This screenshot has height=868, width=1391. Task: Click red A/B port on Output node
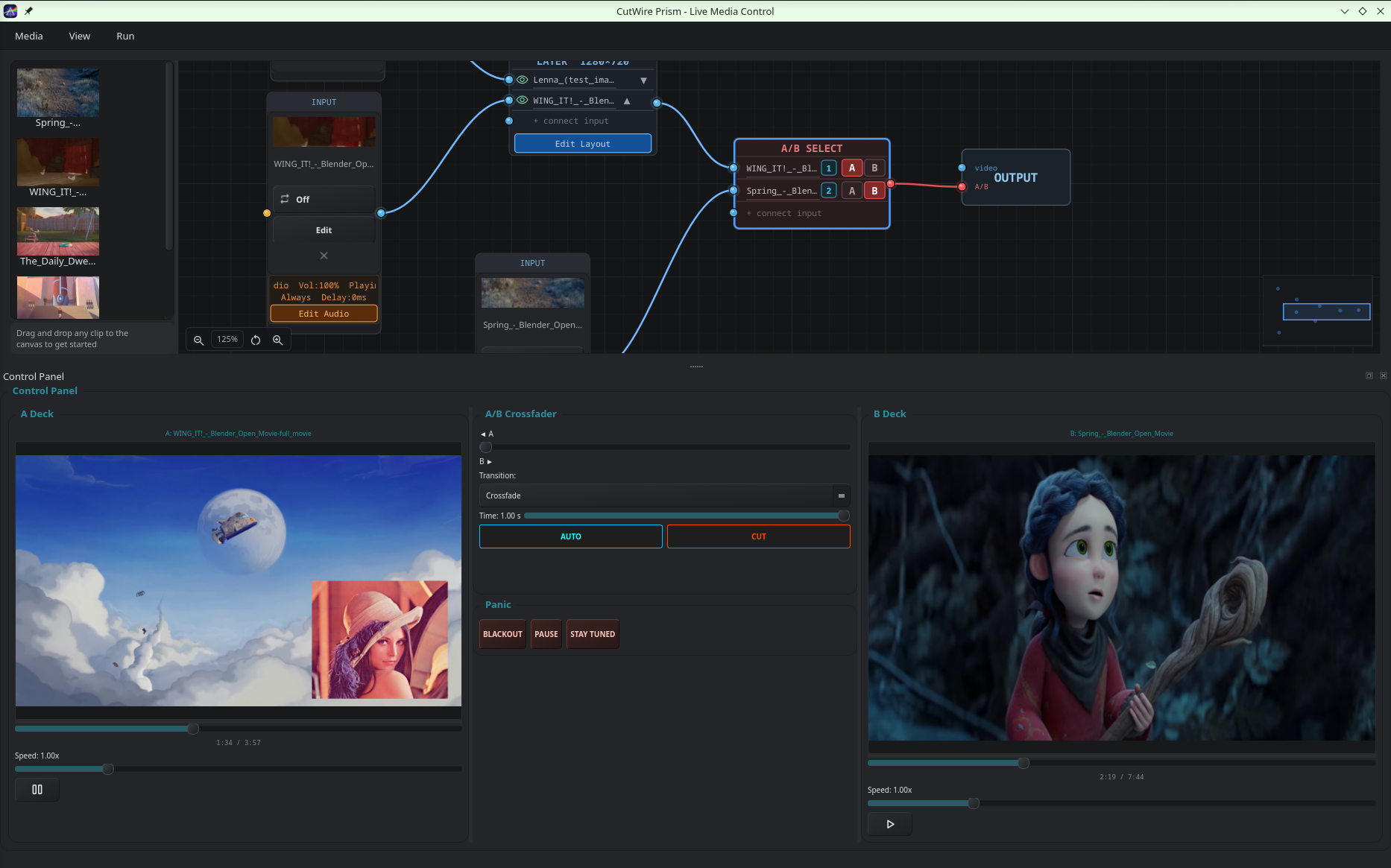pos(962,186)
